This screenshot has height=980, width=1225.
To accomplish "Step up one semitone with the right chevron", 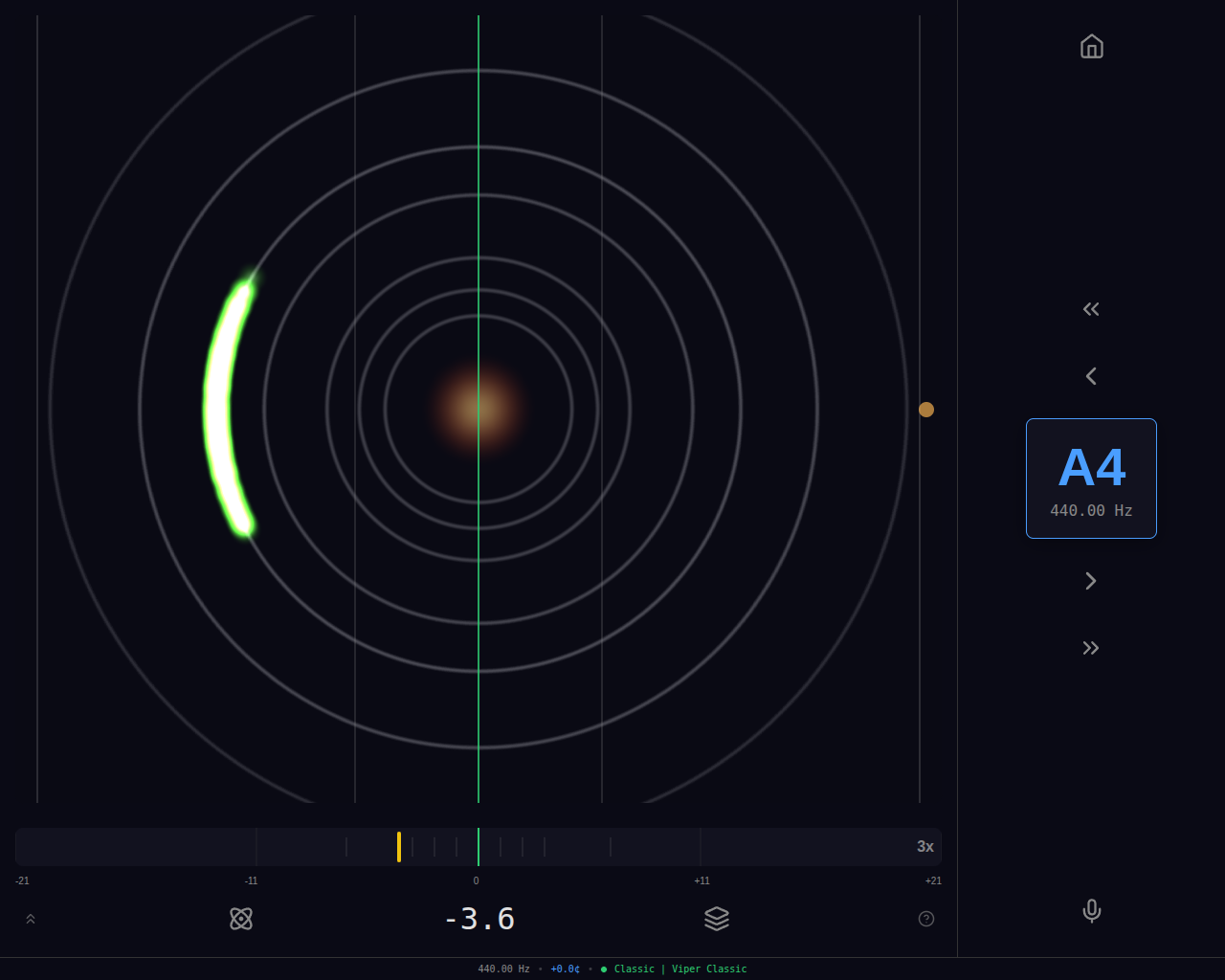I will click(1091, 580).
